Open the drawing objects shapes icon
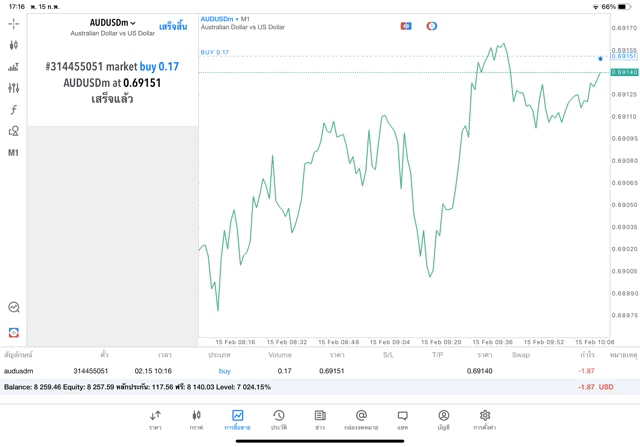This screenshot has width=640, height=447. click(x=14, y=131)
